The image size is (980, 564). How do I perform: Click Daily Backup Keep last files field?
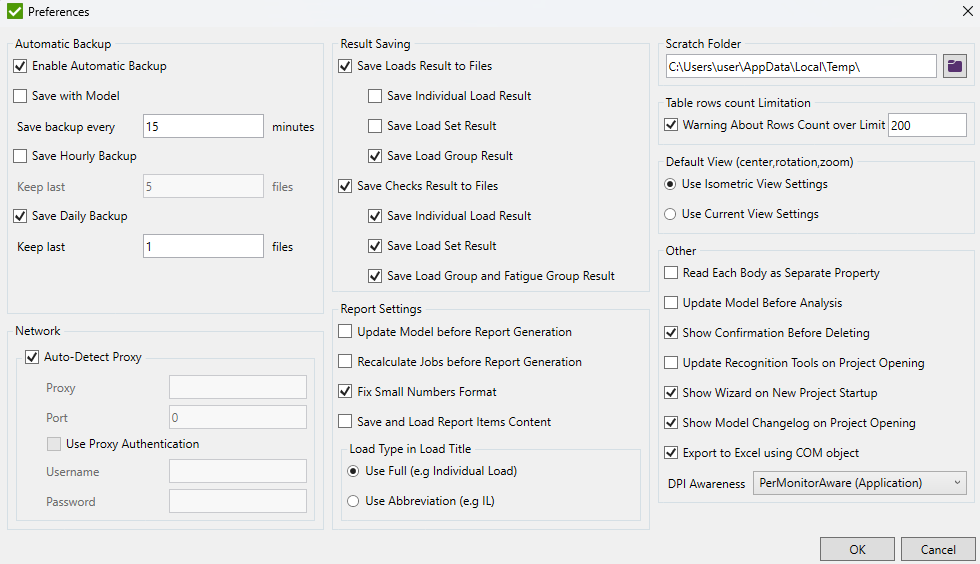(x=203, y=246)
